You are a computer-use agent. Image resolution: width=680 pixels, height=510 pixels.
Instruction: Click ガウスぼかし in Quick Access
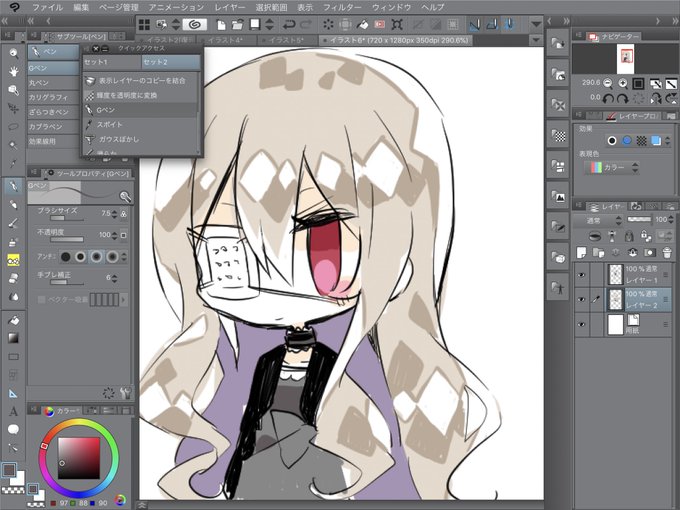tap(141, 139)
